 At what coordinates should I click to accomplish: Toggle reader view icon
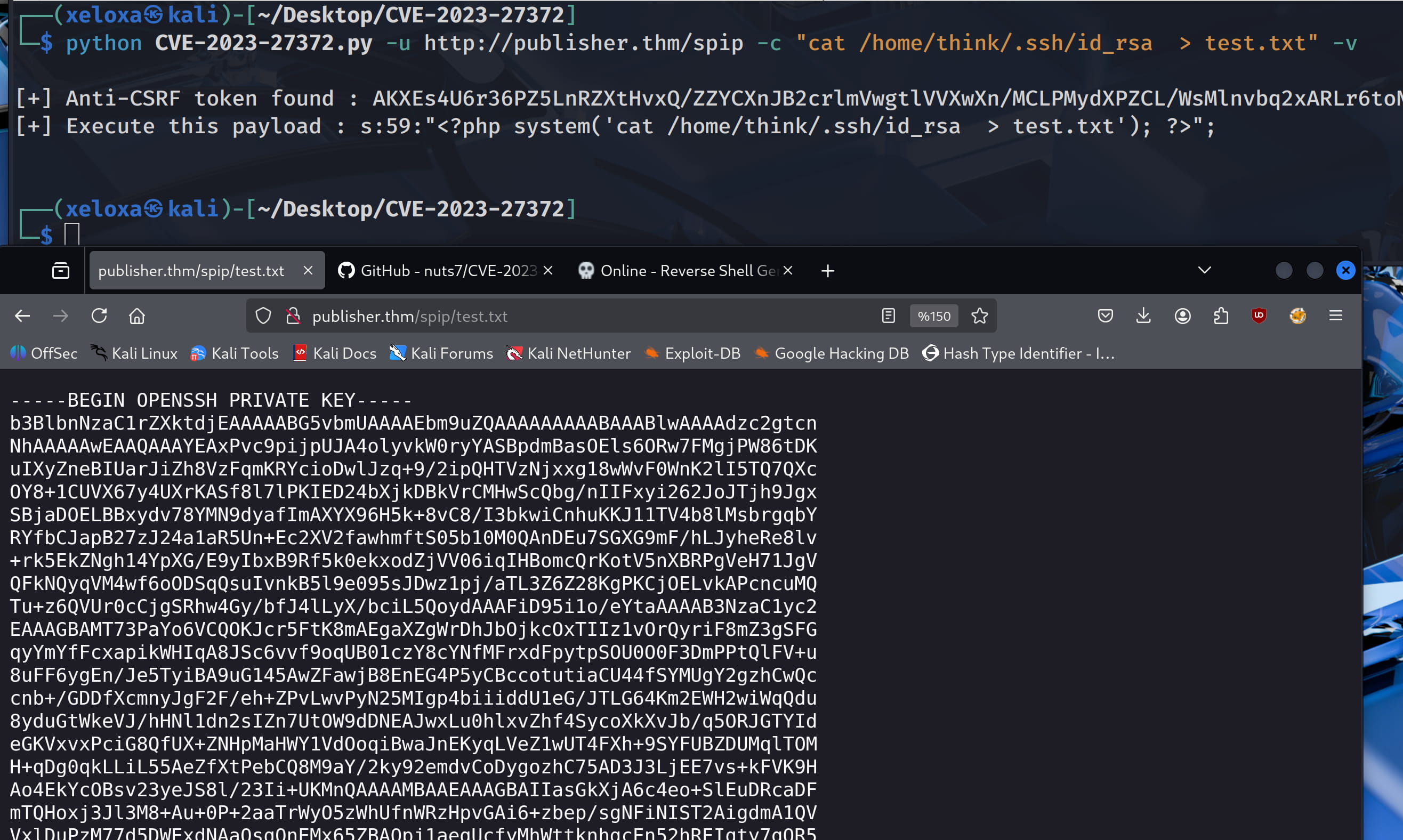pyautogui.click(x=888, y=316)
